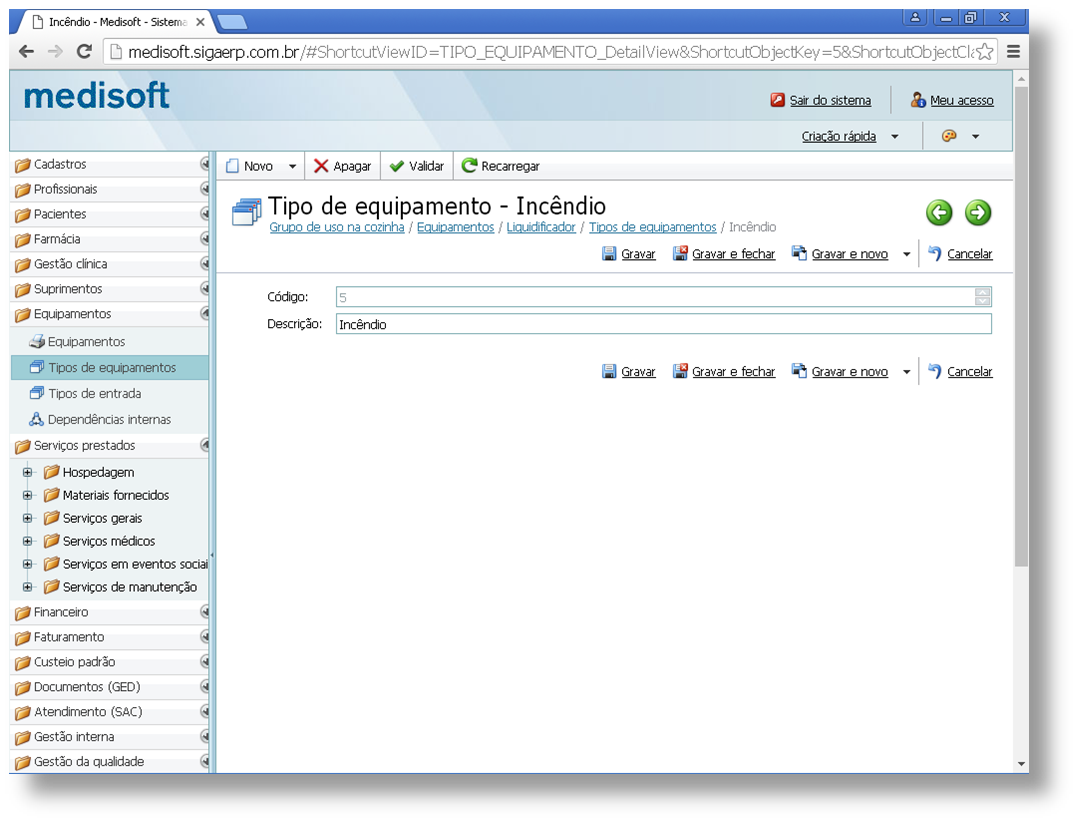Expand Suprimentos navigation group
Viewport: 1078px width, 823px height.
pyautogui.click(x=110, y=289)
